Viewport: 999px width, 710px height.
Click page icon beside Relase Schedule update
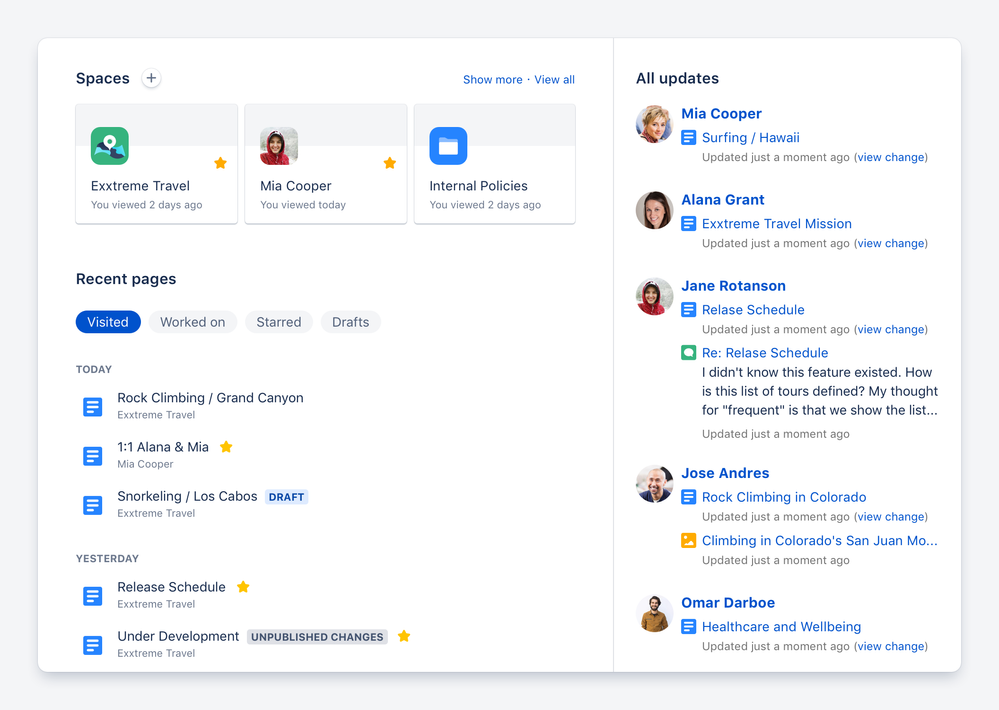click(689, 310)
